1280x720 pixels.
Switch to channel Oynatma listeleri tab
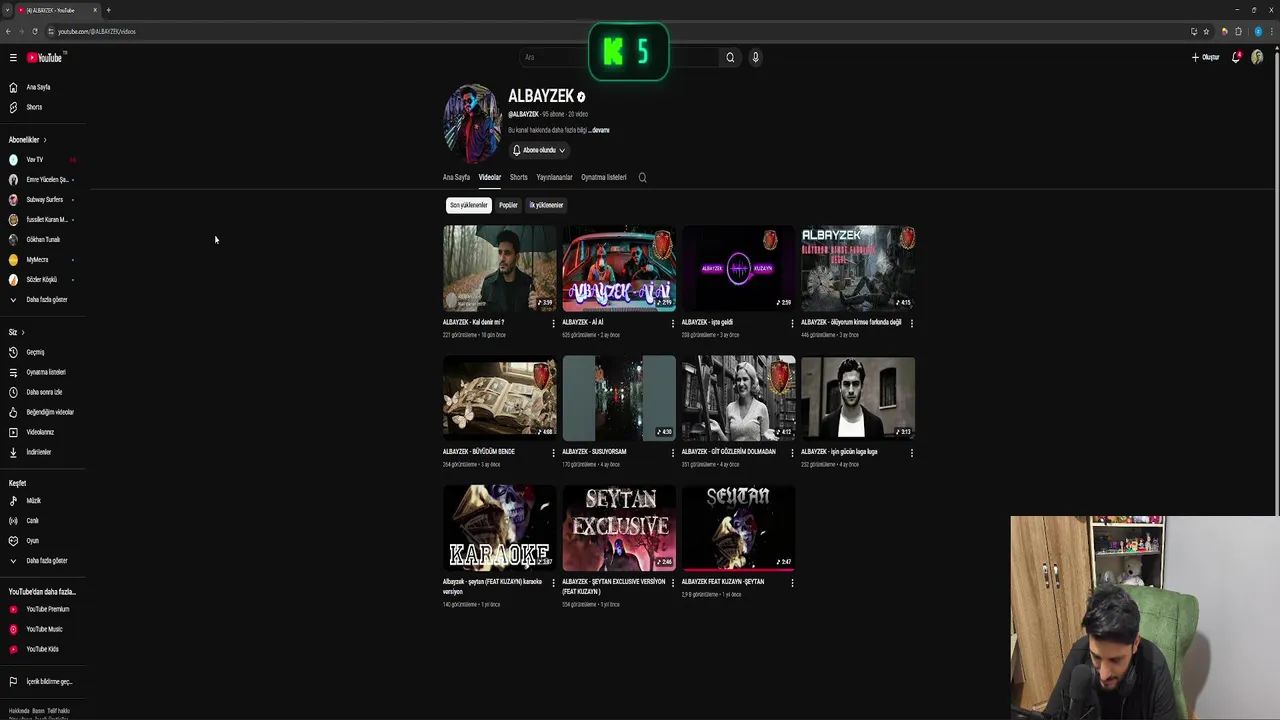pyautogui.click(x=604, y=178)
